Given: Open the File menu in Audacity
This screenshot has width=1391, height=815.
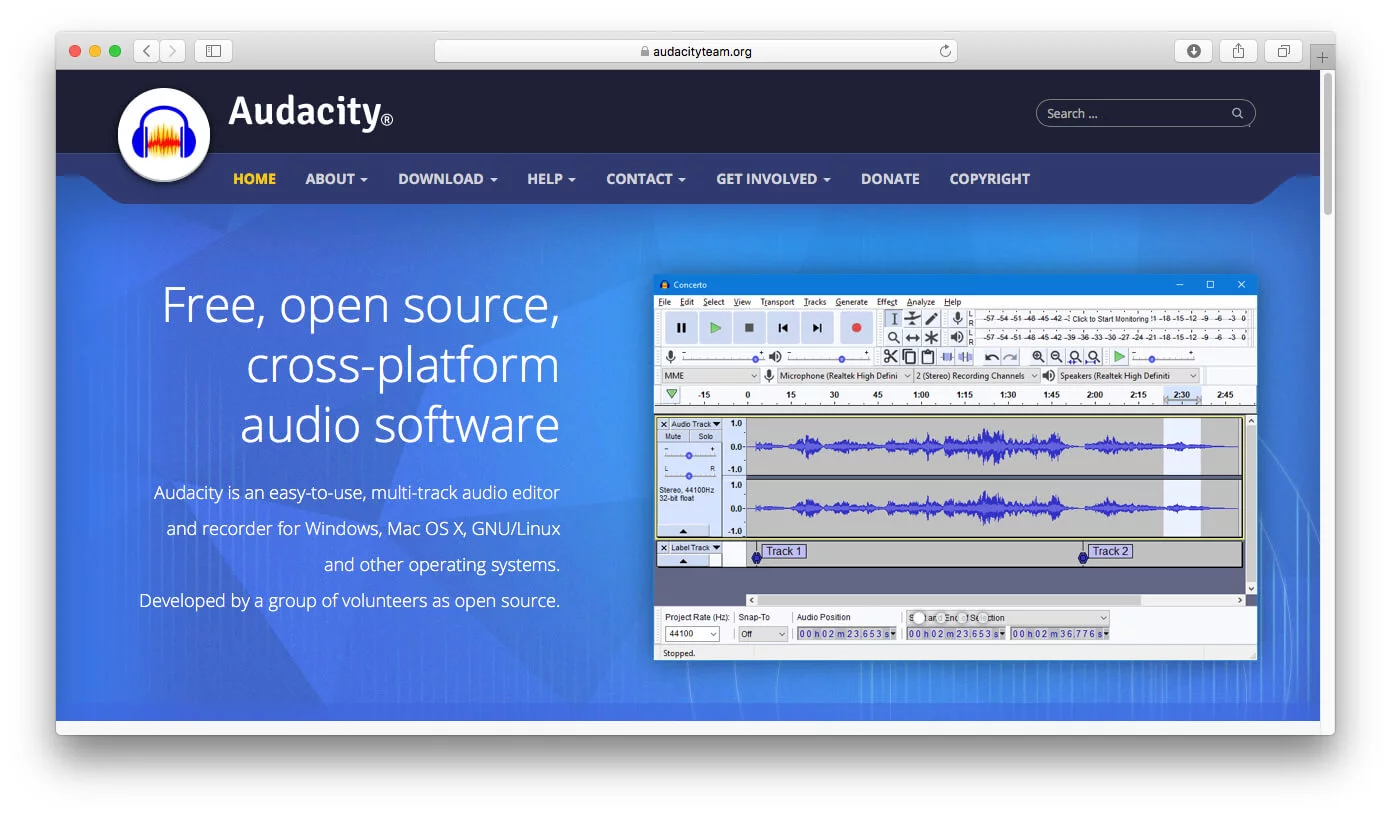Looking at the screenshot, I should (x=664, y=302).
